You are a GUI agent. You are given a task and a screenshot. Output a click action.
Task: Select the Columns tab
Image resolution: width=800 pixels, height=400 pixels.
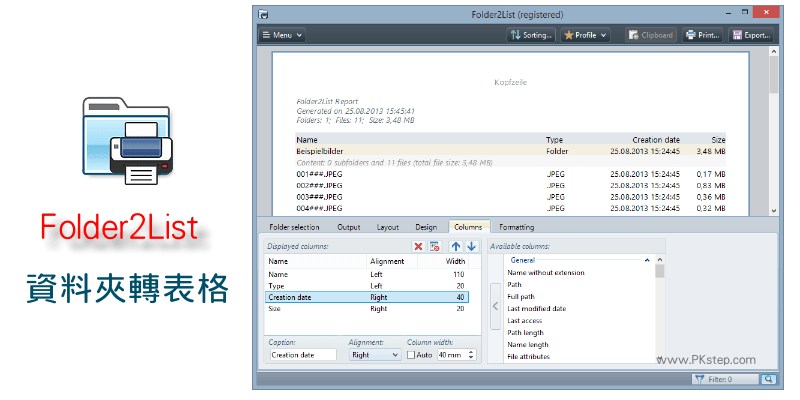pos(468,227)
